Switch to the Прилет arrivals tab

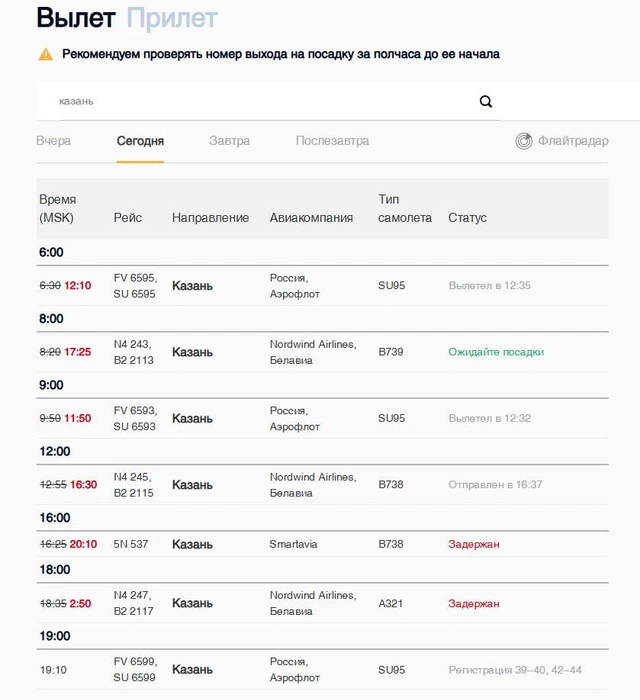click(172, 18)
